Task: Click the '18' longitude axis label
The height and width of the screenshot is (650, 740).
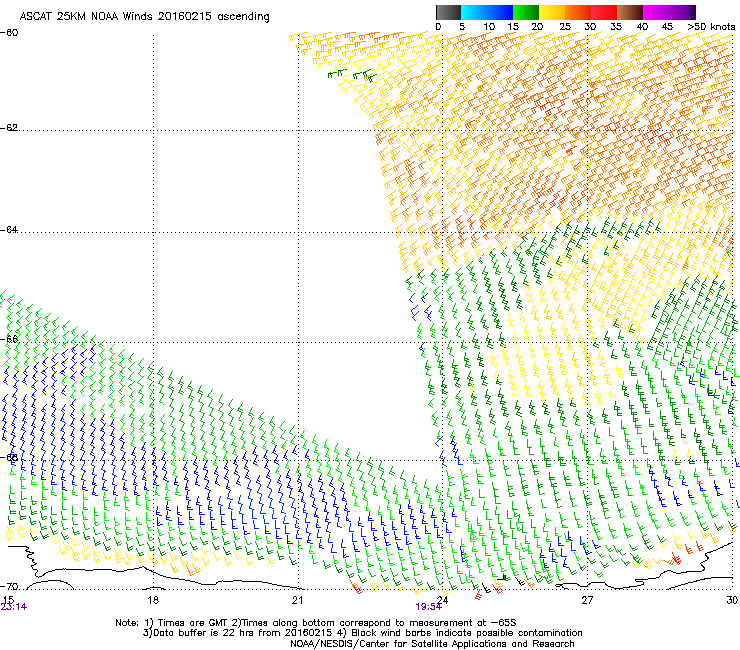Action: pos(153,600)
